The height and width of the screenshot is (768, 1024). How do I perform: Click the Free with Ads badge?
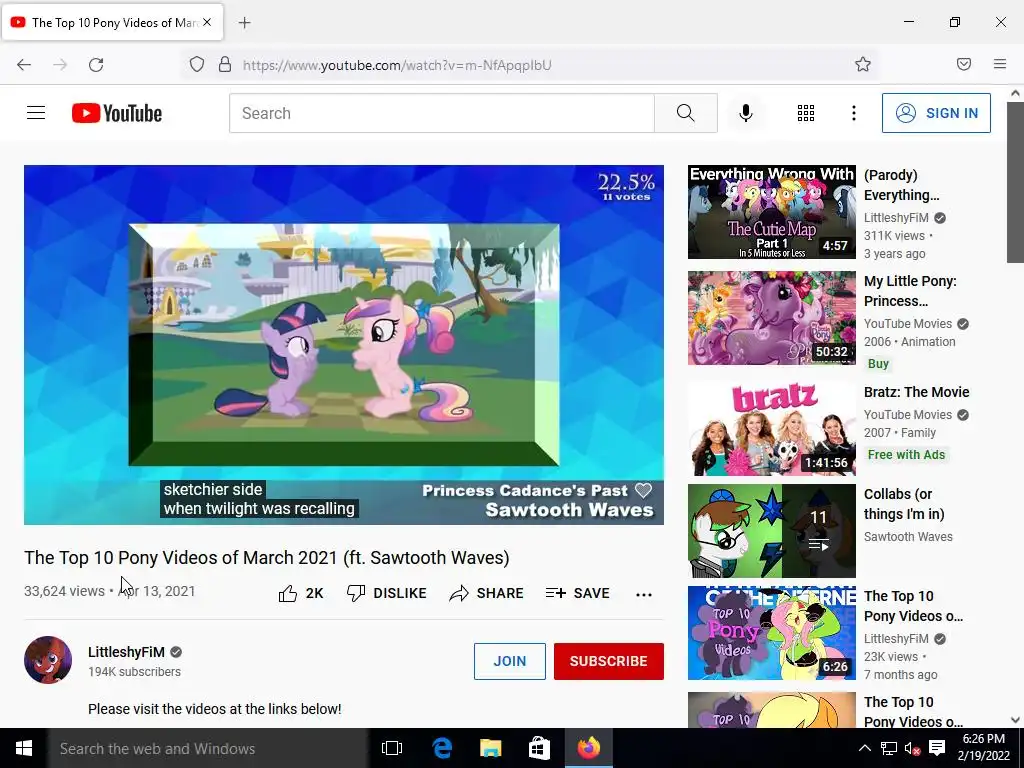click(x=906, y=455)
